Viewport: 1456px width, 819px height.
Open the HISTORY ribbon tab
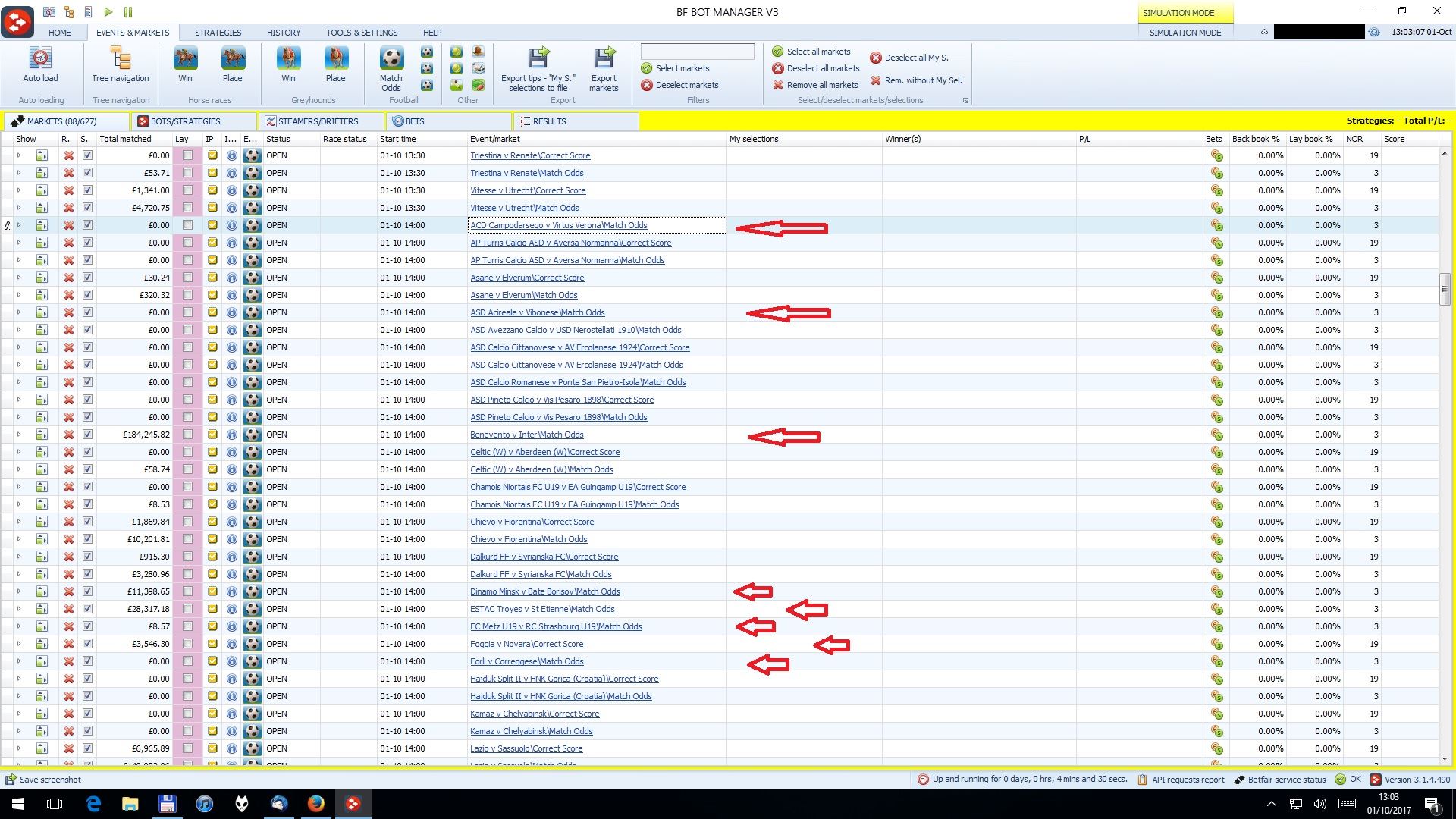(284, 33)
